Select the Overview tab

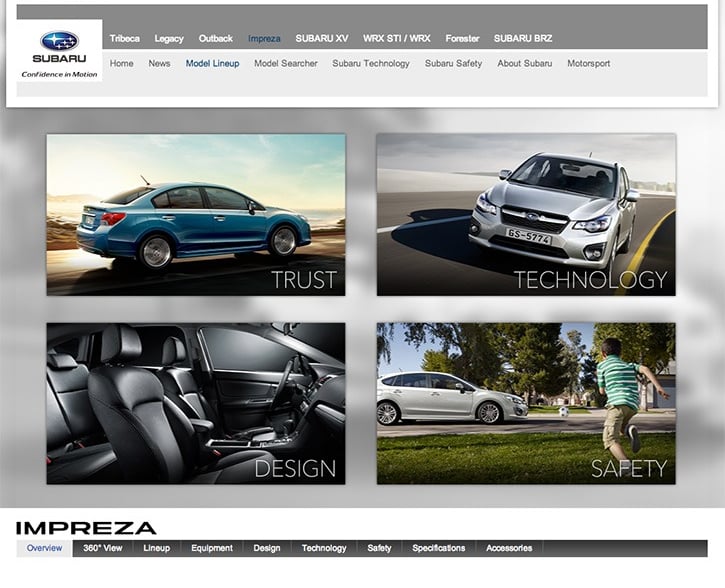44,548
